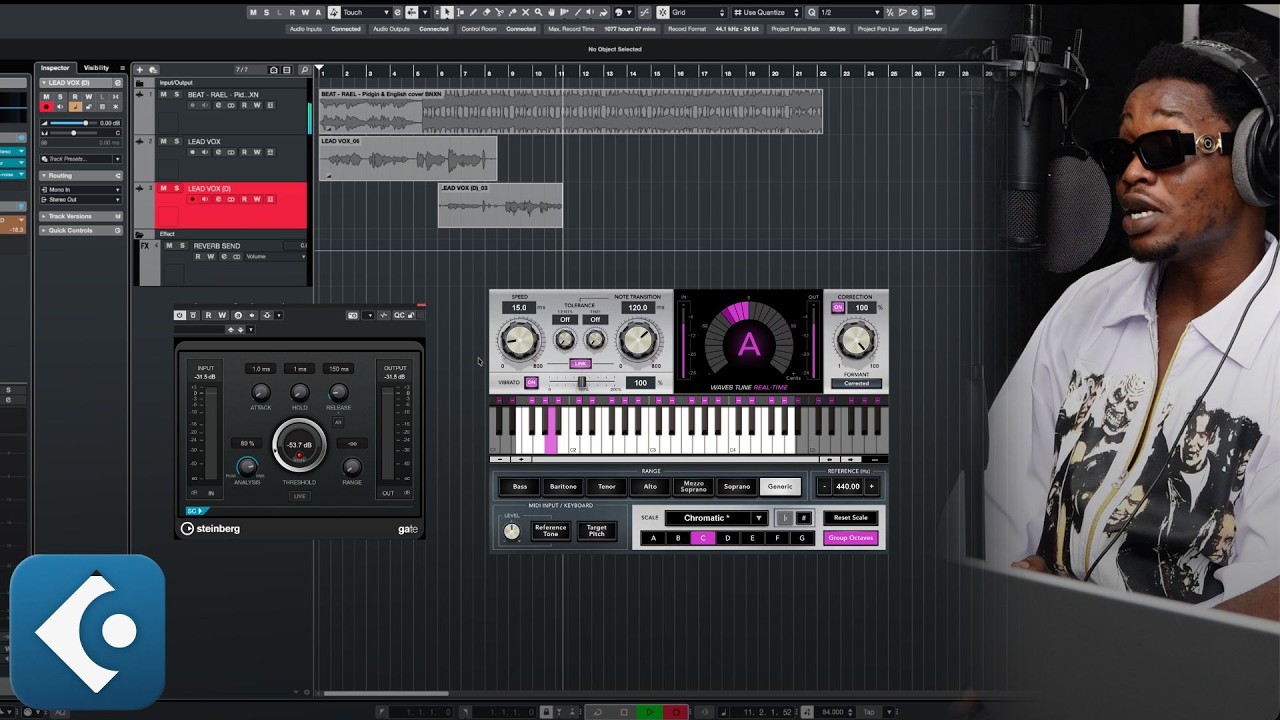Switch to the Visibility tab
The image size is (1280, 720).
96,68
